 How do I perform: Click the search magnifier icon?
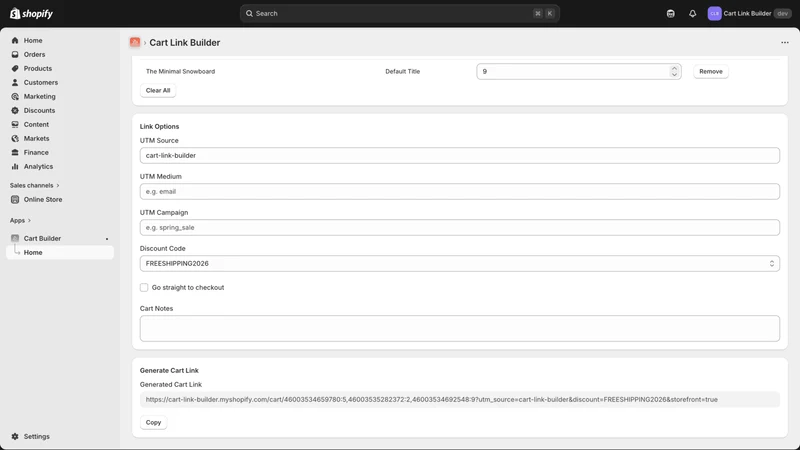point(249,14)
